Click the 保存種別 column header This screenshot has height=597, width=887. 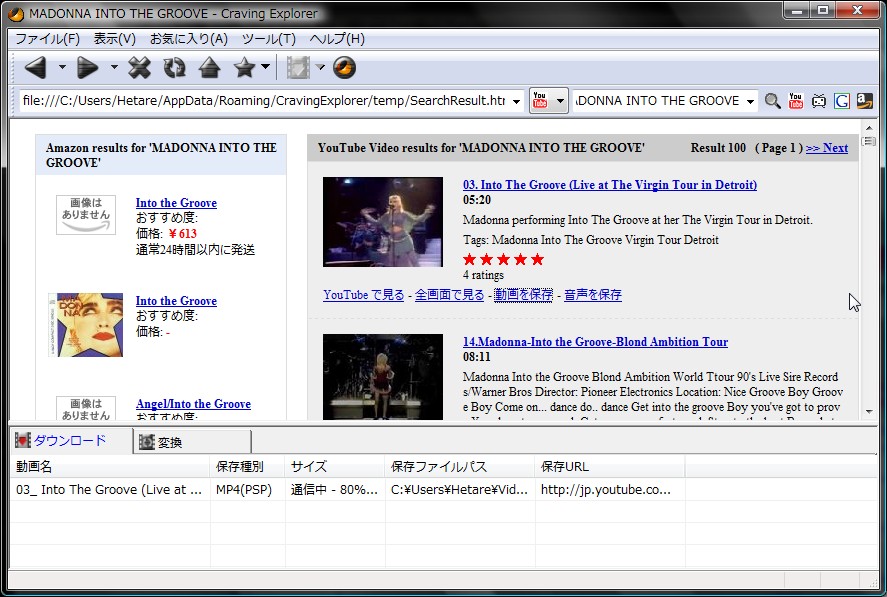coord(247,467)
